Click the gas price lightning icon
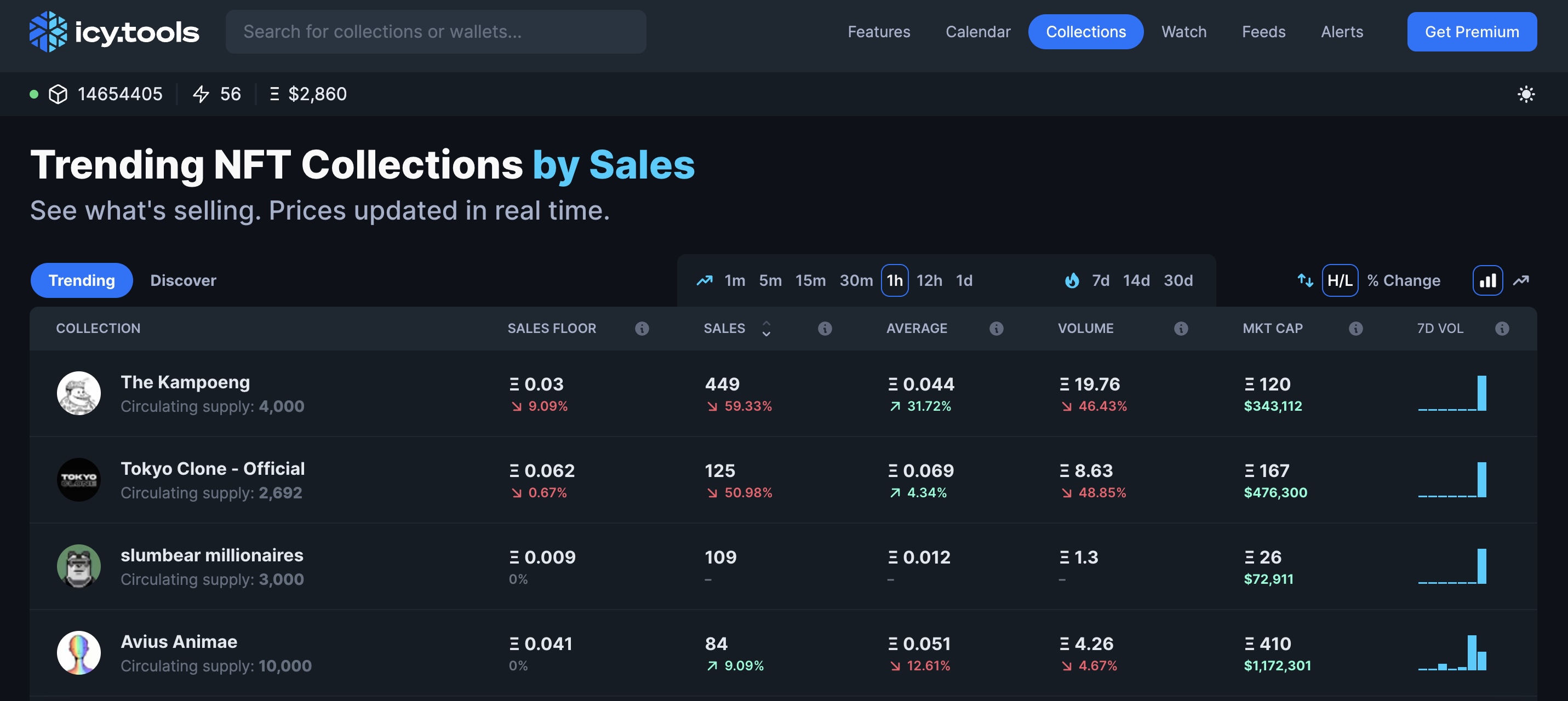The image size is (1568, 701). click(x=201, y=94)
